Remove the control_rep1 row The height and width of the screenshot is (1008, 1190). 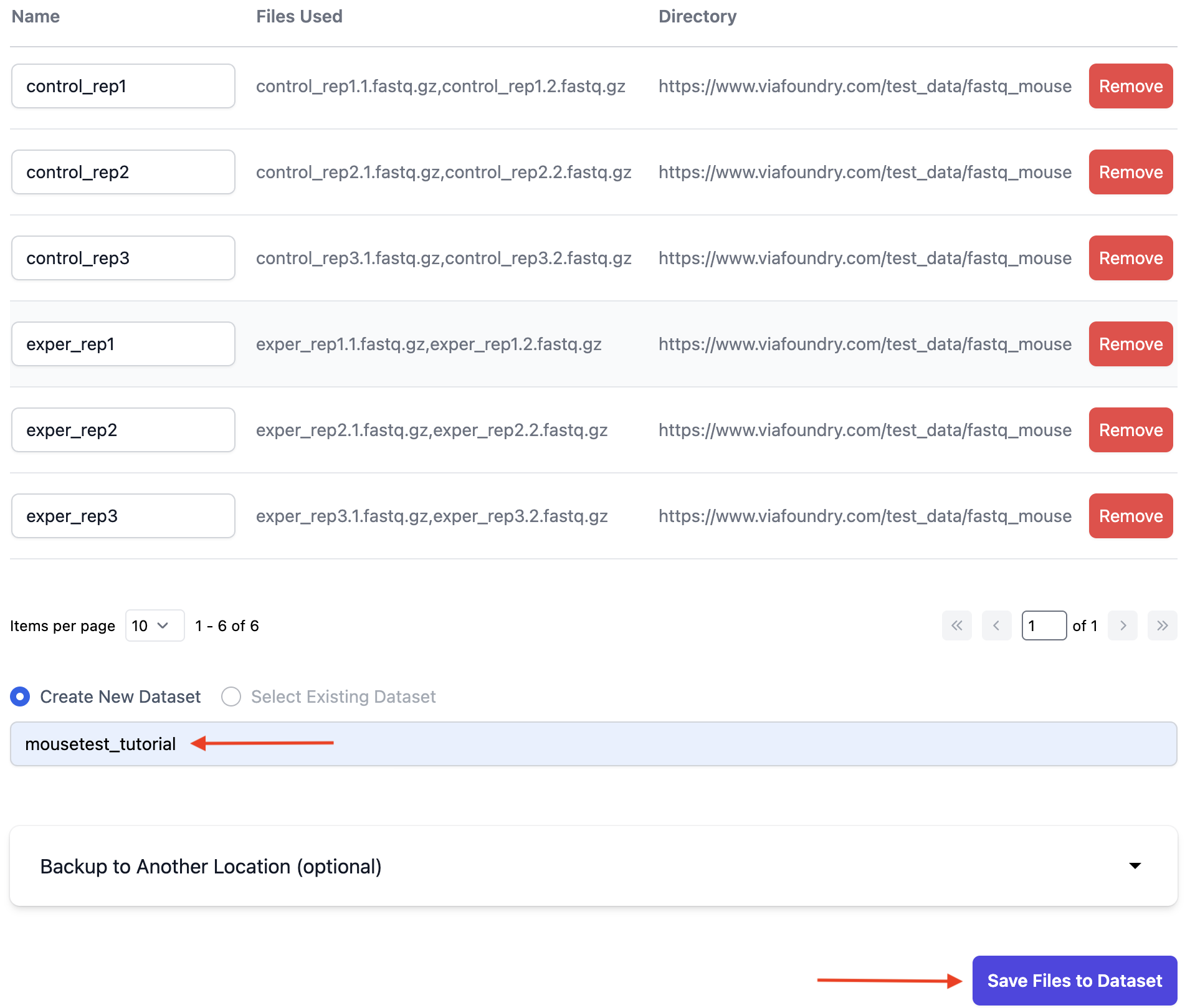pyautogui.click(x=1130, y=86)
